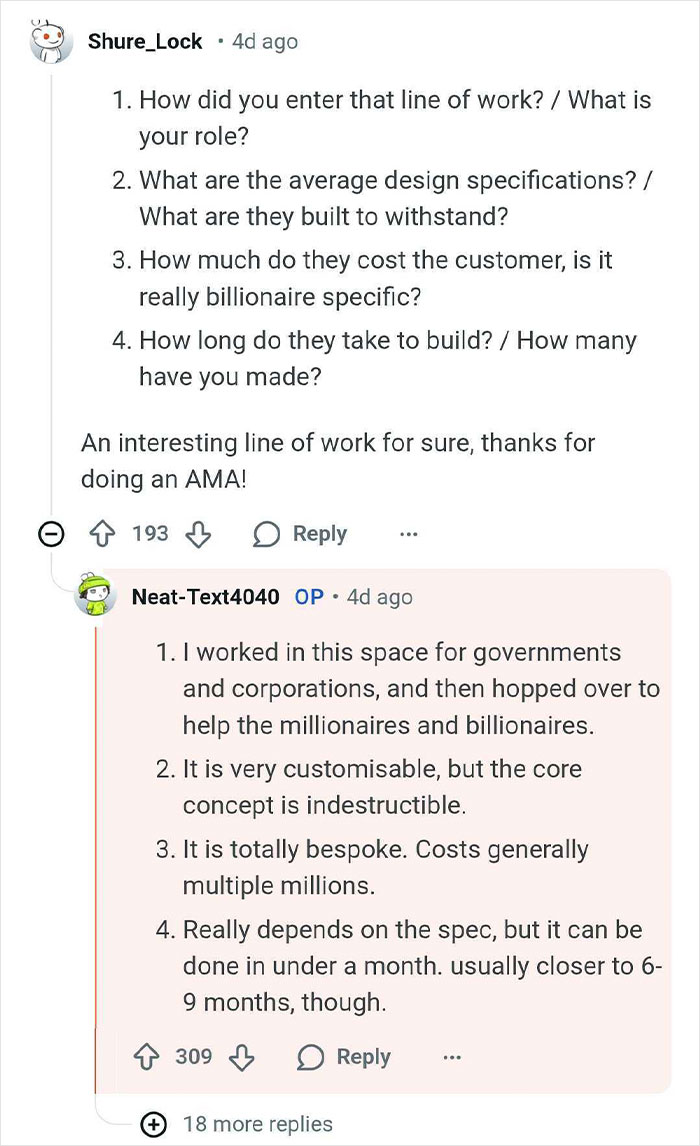Click the 193 vote count
Image resolution: width=700 pixels, height=1146 pixels.
149,534
